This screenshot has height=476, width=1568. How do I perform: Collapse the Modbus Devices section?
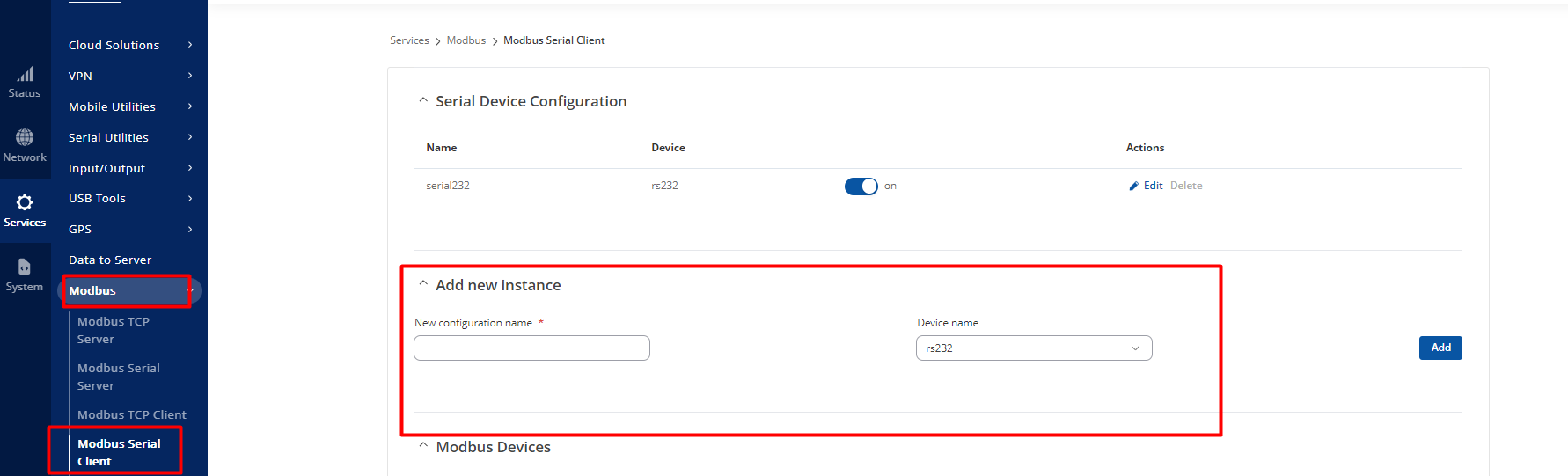coord(423,445)
